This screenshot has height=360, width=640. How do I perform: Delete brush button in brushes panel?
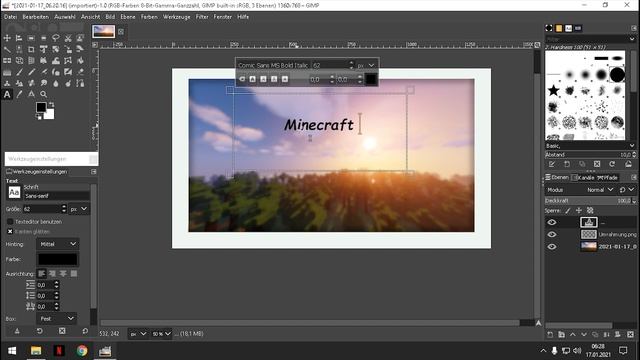pos(597,164)
